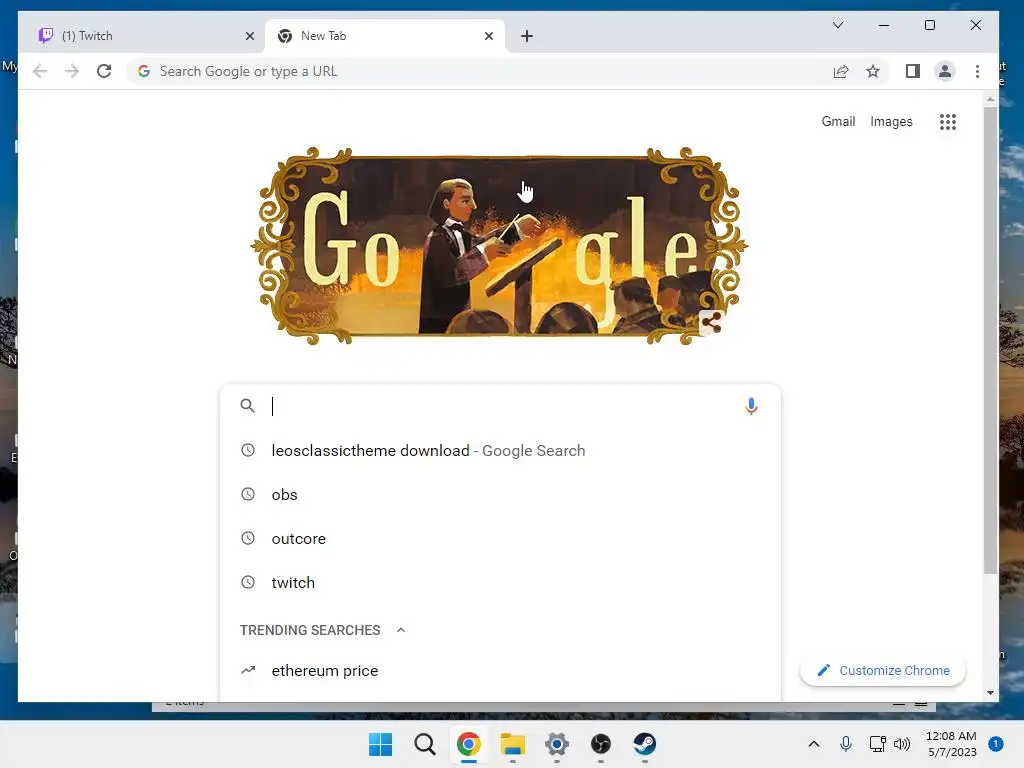Viewport: 1024px width, 768px height.
Task: Open the Chrome profile avatar
Action: tap(945, 71)
